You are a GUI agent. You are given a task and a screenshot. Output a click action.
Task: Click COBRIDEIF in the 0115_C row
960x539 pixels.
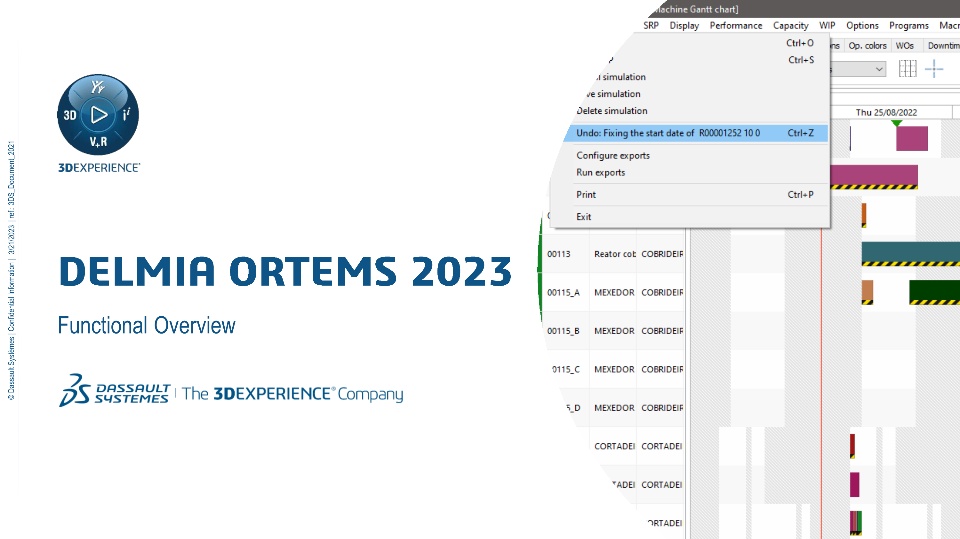pyautogui.click(x=662, y=369)
